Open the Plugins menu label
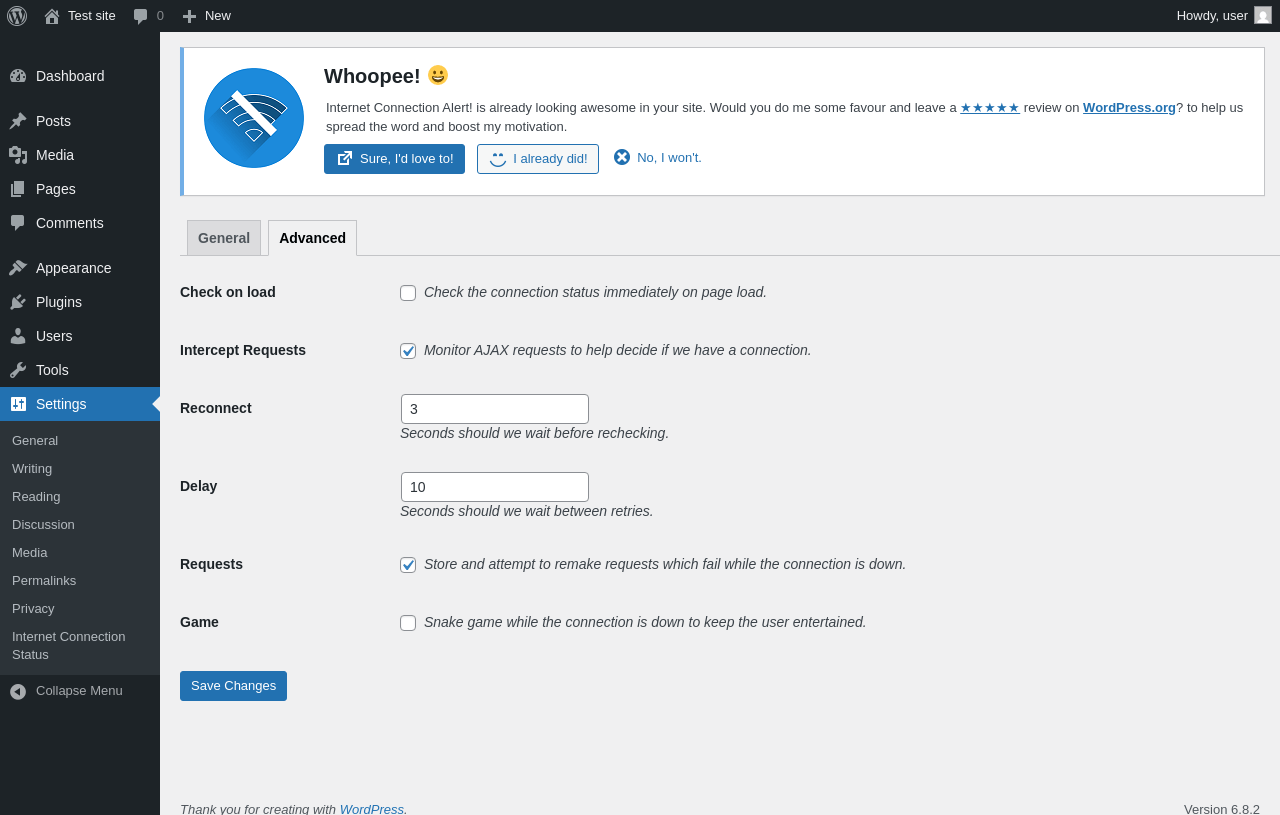The image size is (1280, 815). pyautogui.click(x=59, y=302)
